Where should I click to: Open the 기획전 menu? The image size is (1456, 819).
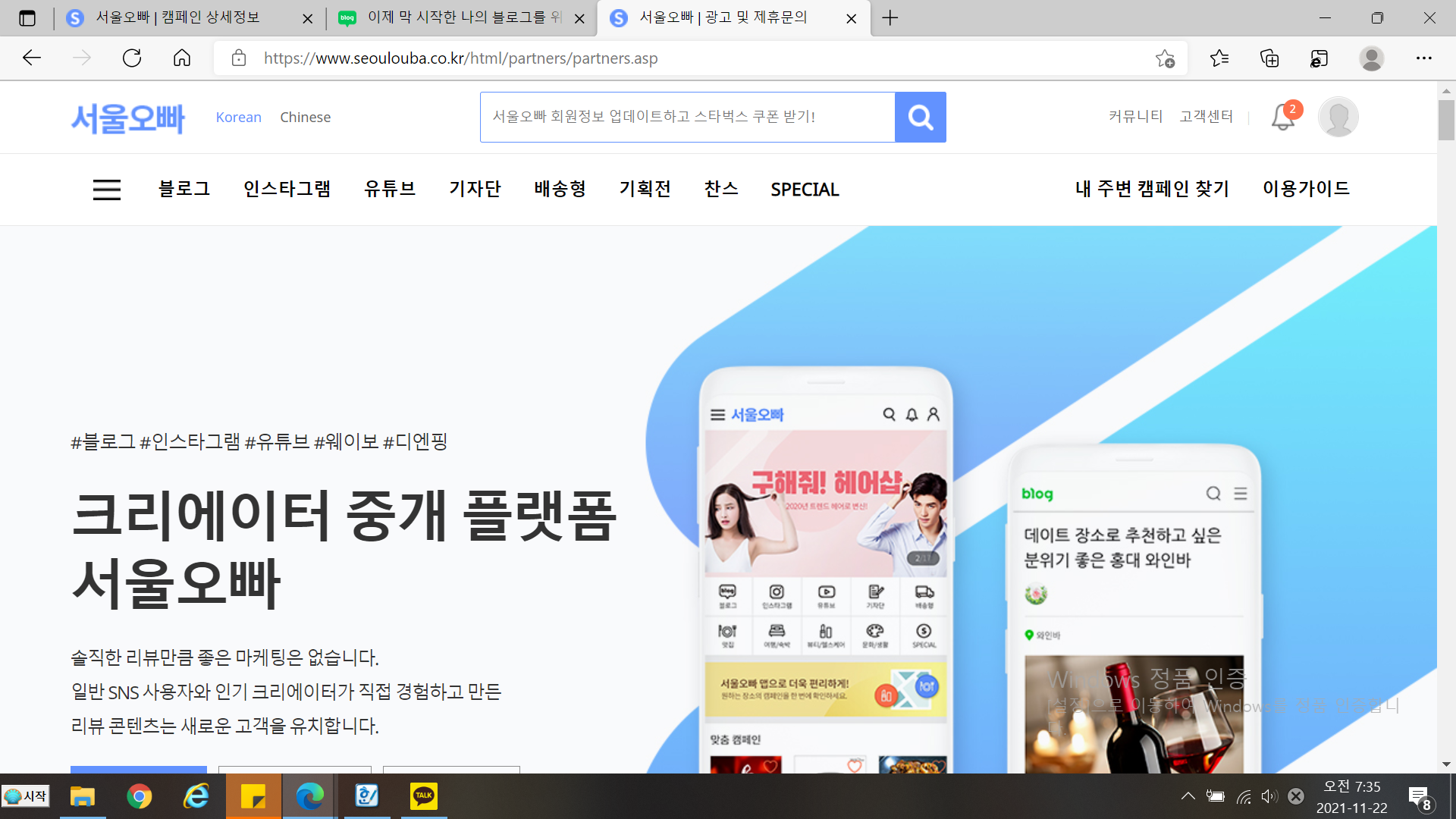click(645, 189)
